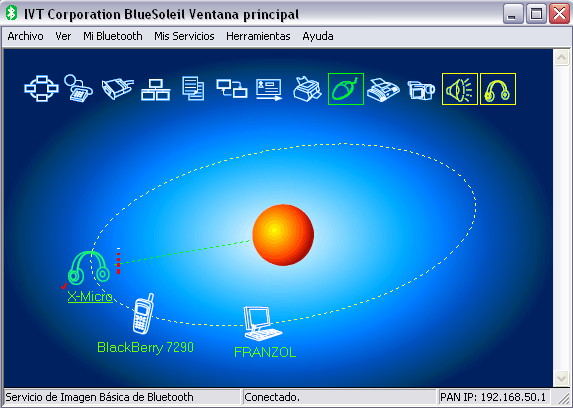Open the Basic Imaging camera icon
This screenshot has height=408, width=573.
coord(421,90)
